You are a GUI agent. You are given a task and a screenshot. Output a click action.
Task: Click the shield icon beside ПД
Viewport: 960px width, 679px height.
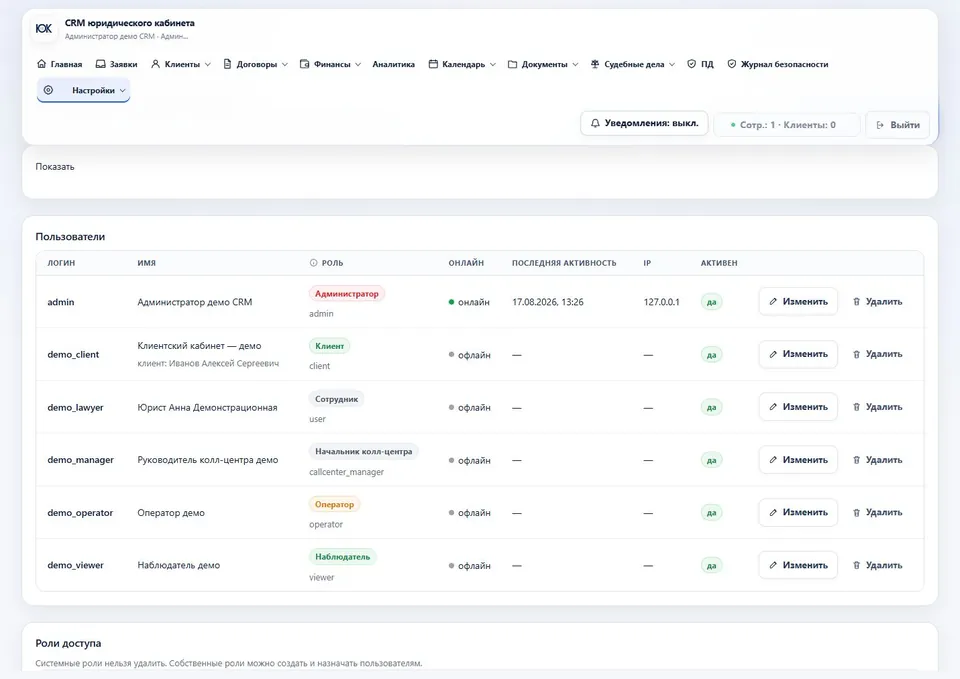coord(691,64)
